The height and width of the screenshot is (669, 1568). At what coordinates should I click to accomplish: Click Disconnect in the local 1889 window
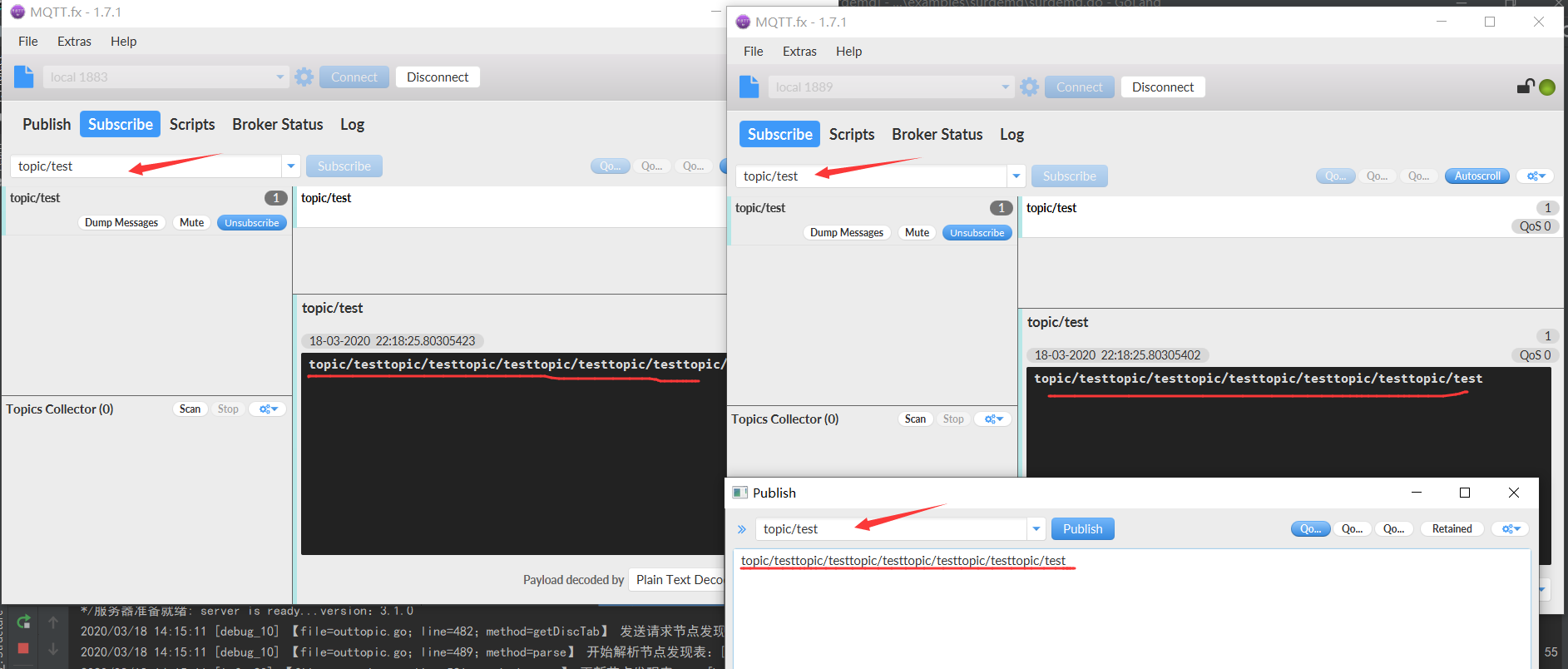tap(1163, 87)
